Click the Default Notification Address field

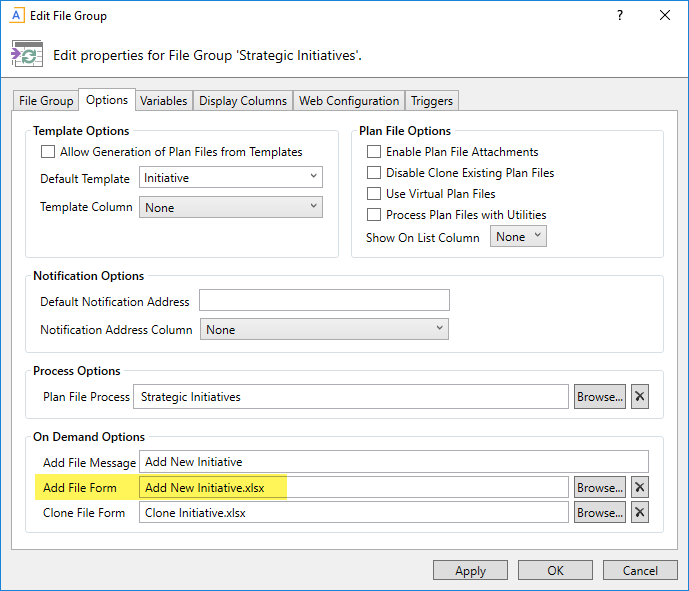click(324, 301)
